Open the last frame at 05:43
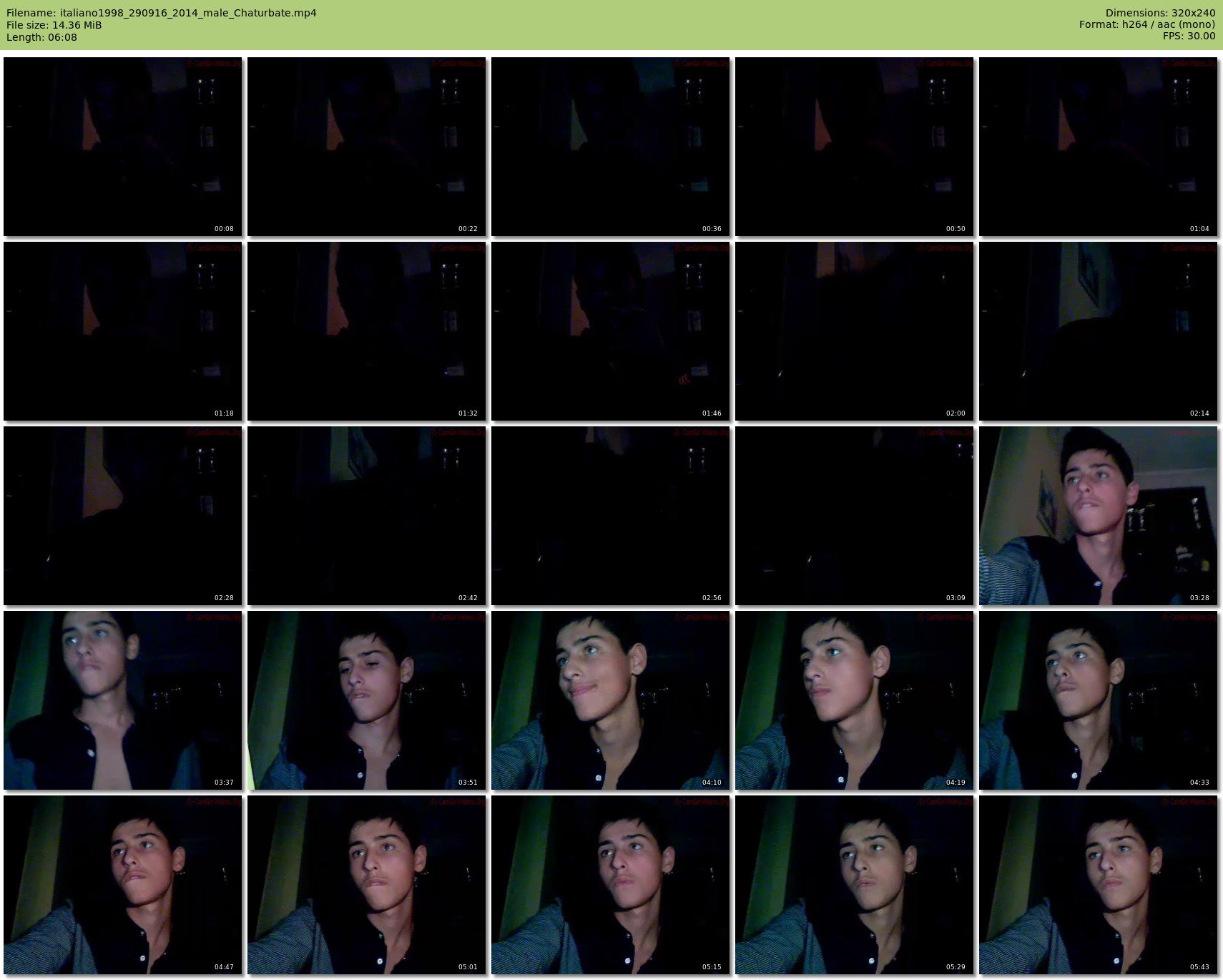Screen dimensions: 1223x980 (1099, 885)
